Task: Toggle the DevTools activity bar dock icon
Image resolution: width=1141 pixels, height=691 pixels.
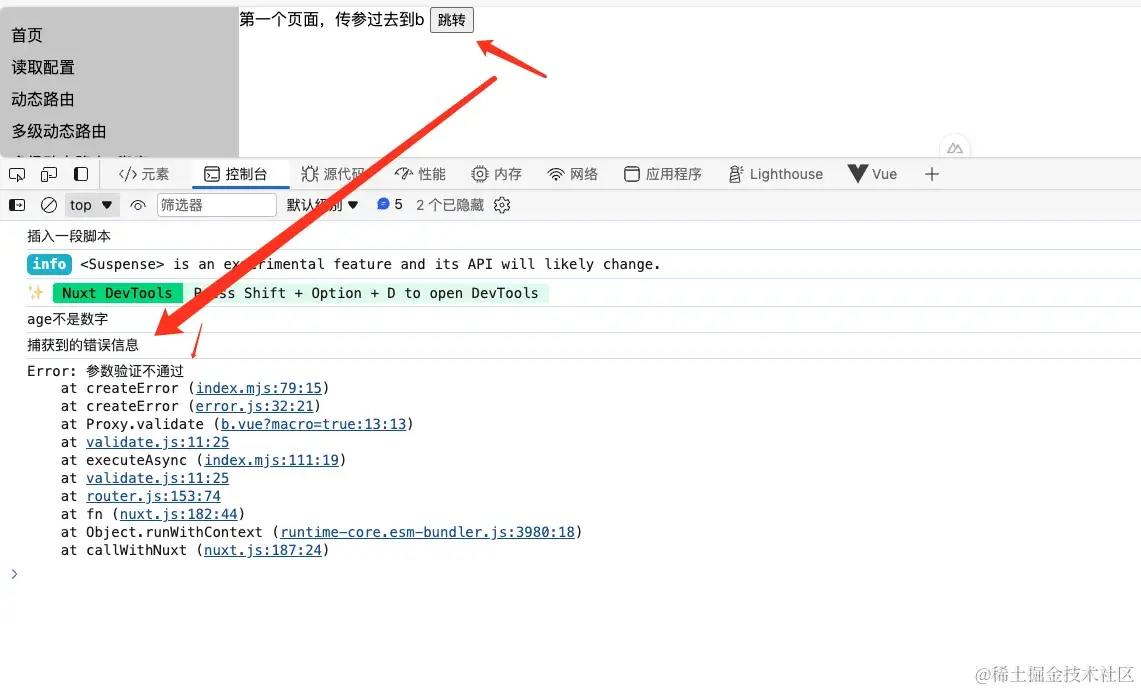Action: click(x=81, y=175)
